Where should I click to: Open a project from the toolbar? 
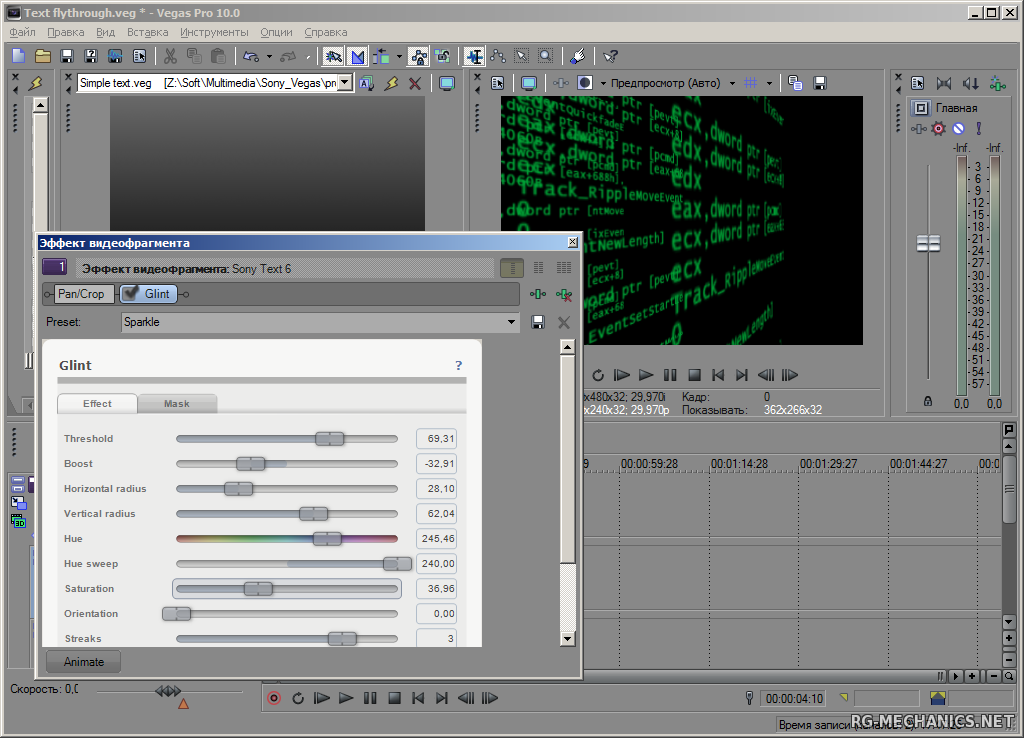click(x=42, y=56)
